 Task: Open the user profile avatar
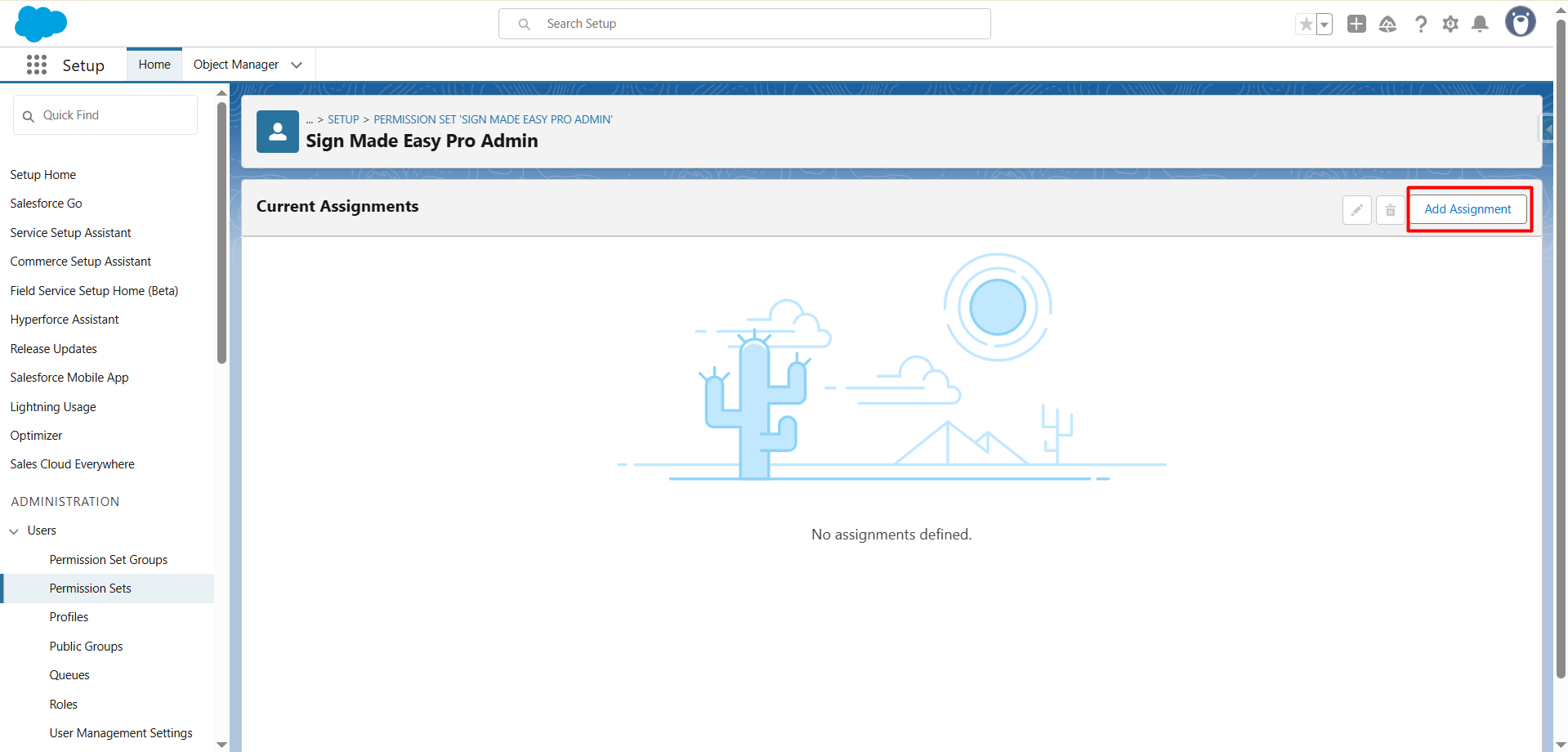point(1521,22)
